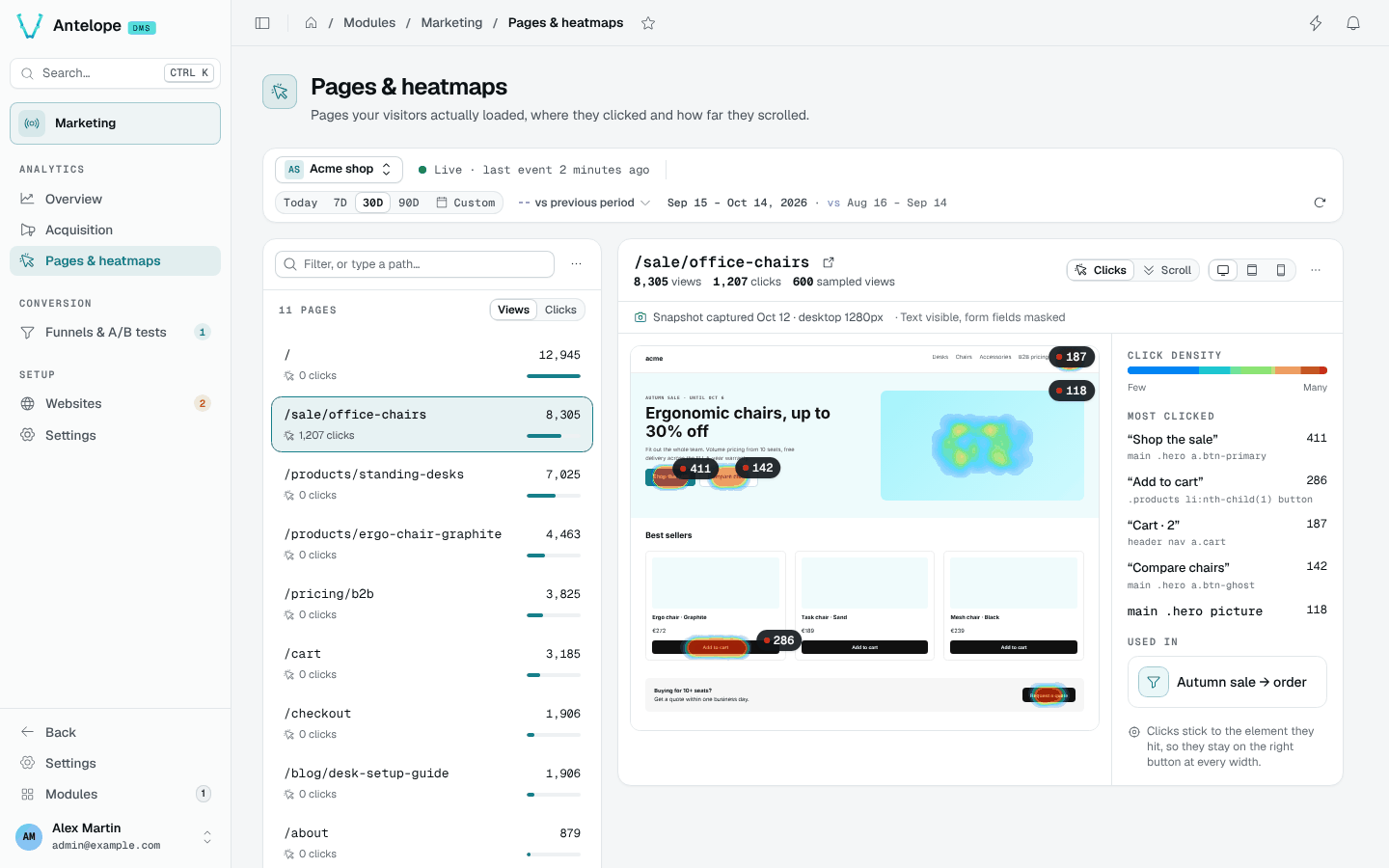Star the Pages & heatmaps page as favorite
The image size is (1389, 868).
pos(648,23)
